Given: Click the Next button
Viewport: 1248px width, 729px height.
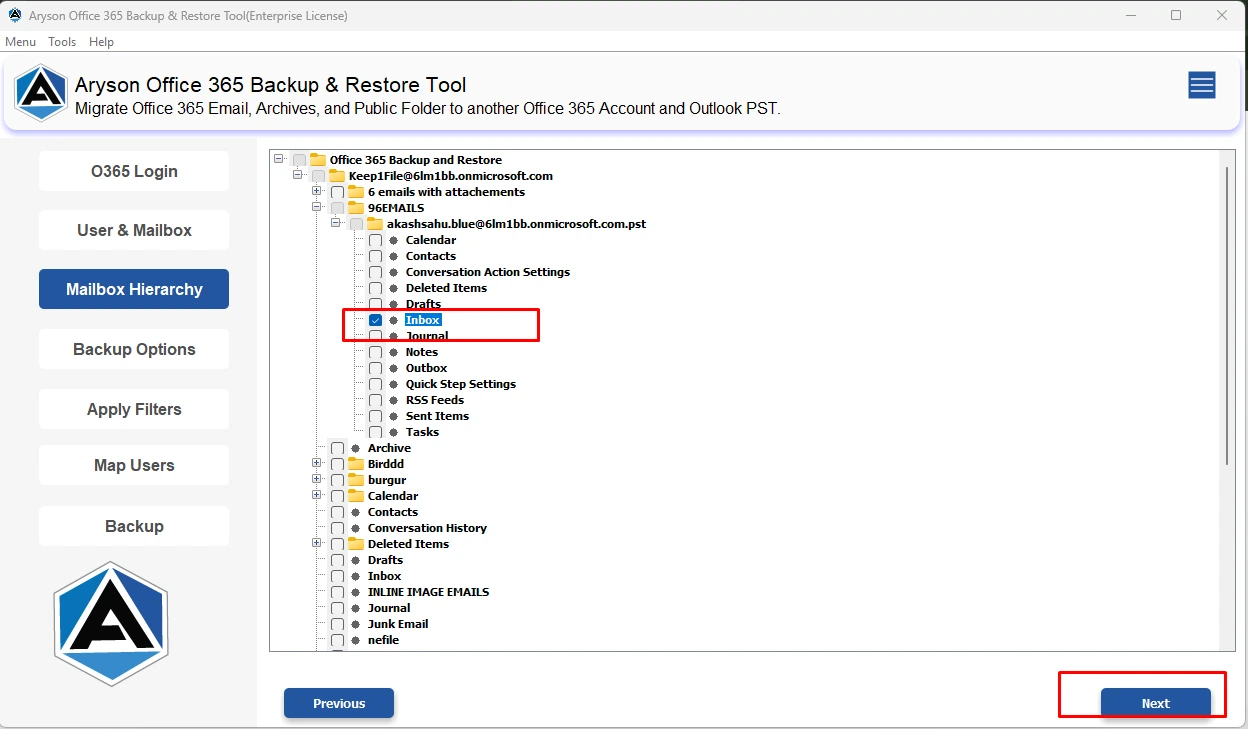Looking at the screenshot, I should tap(1155, 703).
